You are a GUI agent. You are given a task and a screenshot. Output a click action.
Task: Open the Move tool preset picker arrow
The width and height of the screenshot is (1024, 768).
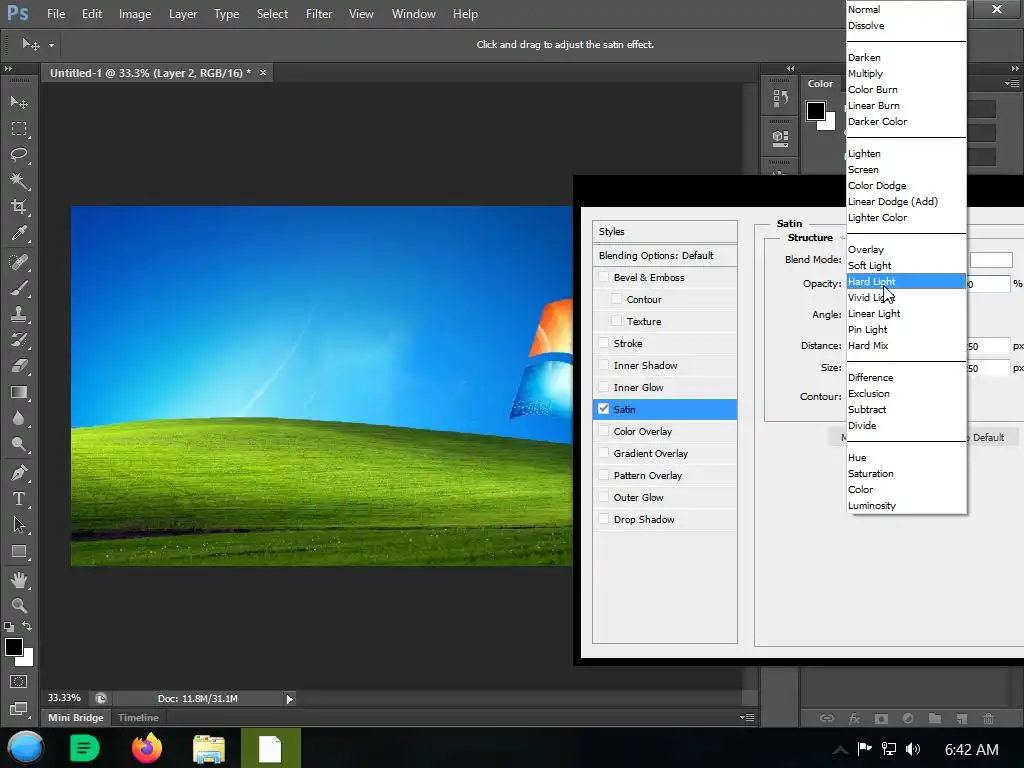click(x=51, y=45)
